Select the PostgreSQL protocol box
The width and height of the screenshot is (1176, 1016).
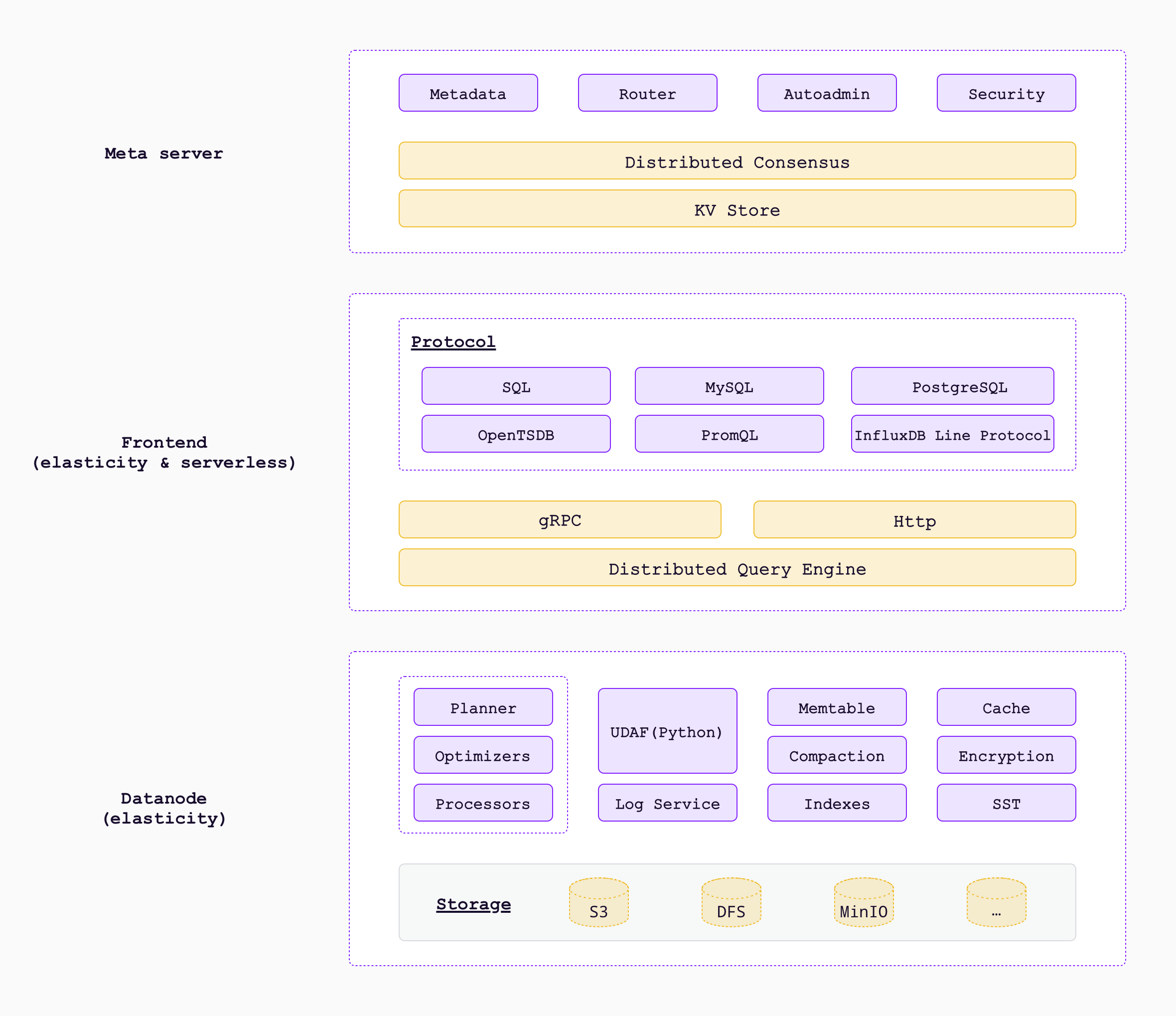tap(952, 386)
